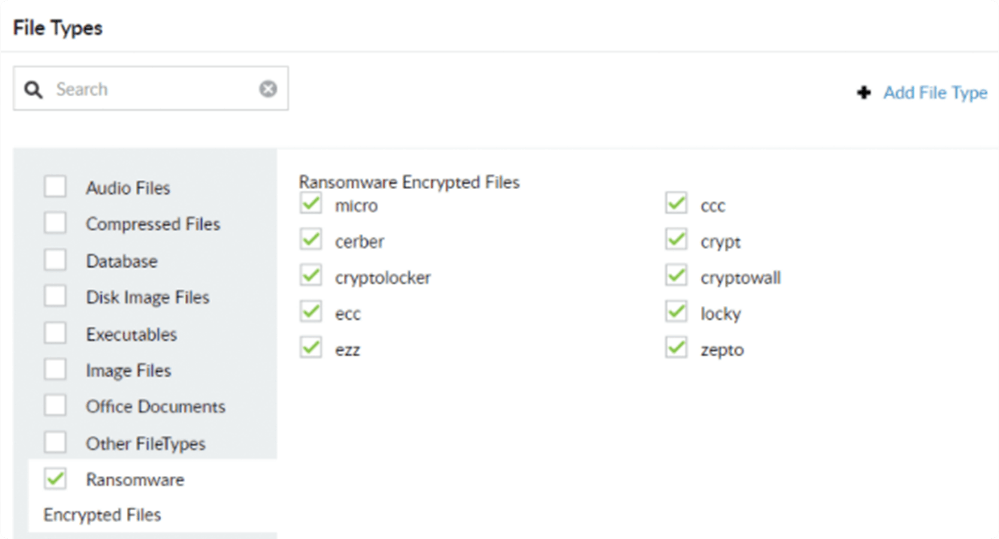The width and height of the screenshot is (999, 539).
Task: Toggle the Office Documents checkbox
Action: point(56,406)
